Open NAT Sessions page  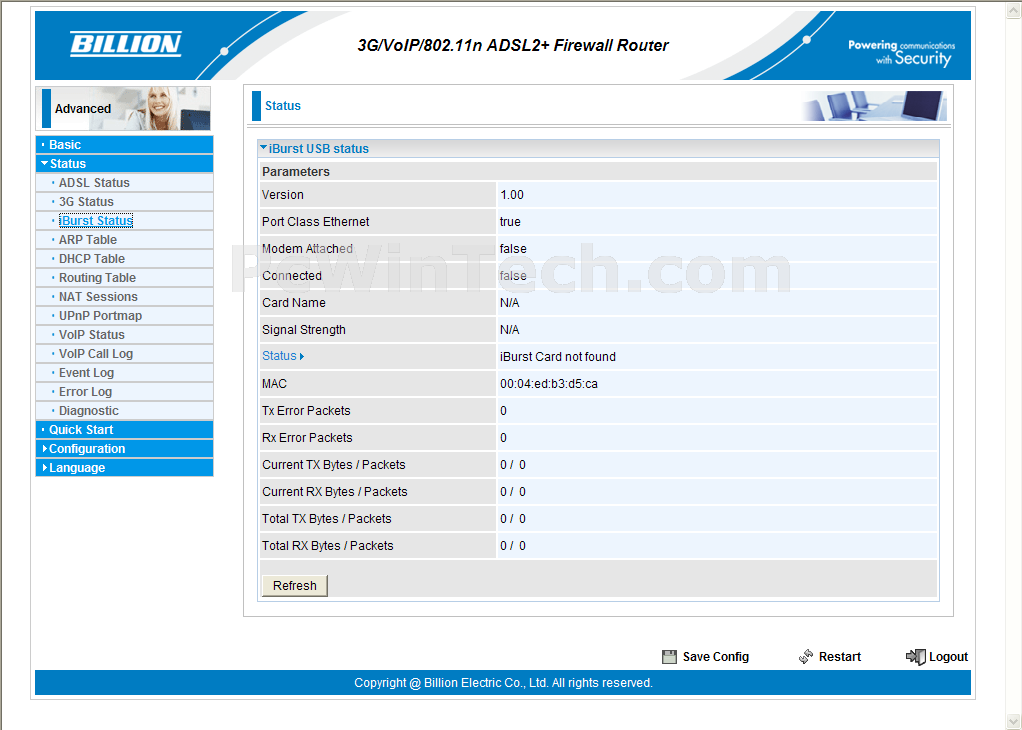(x=98, y=297)
